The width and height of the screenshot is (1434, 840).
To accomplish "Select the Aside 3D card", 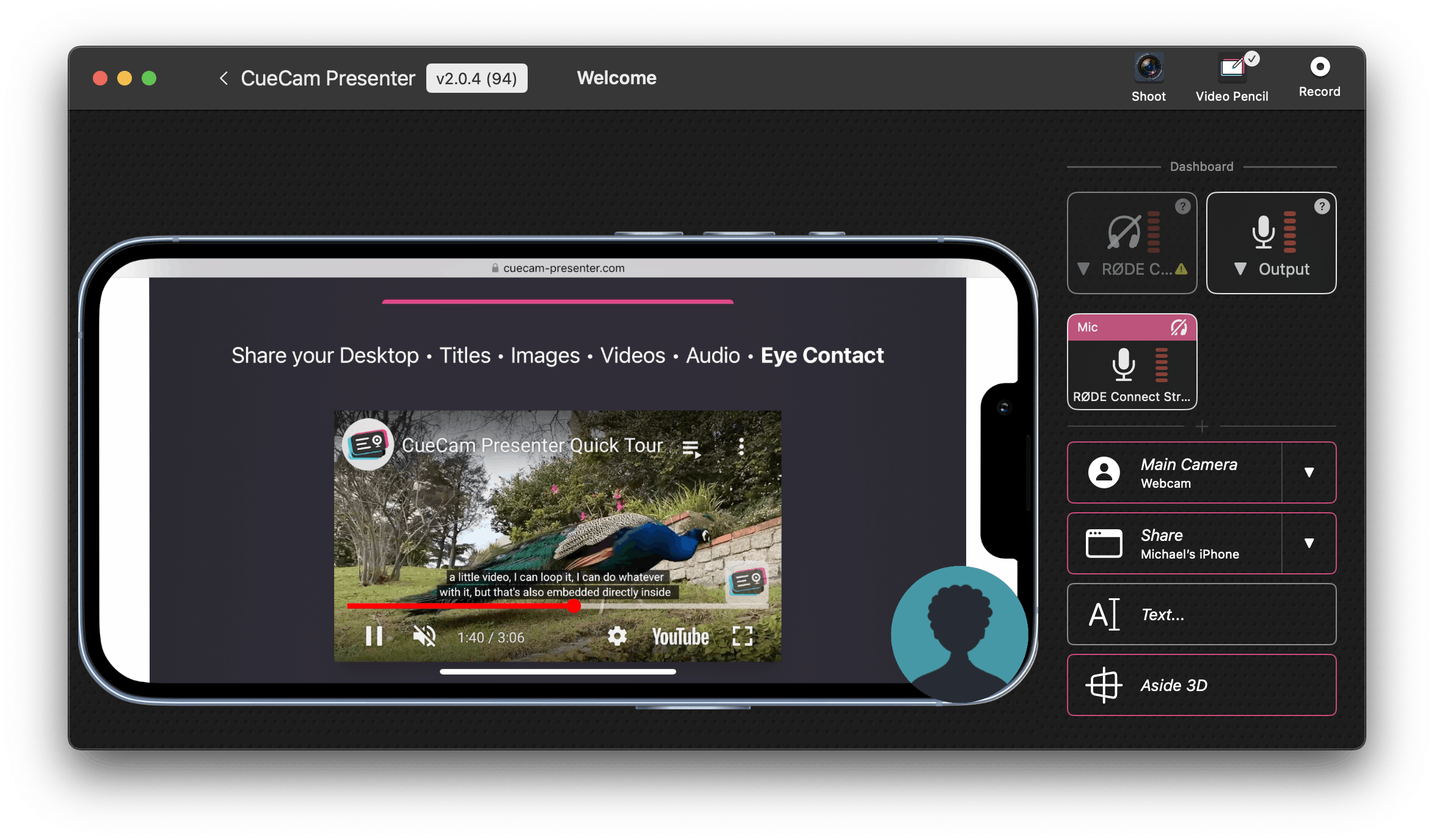I will click(1201, 685).
